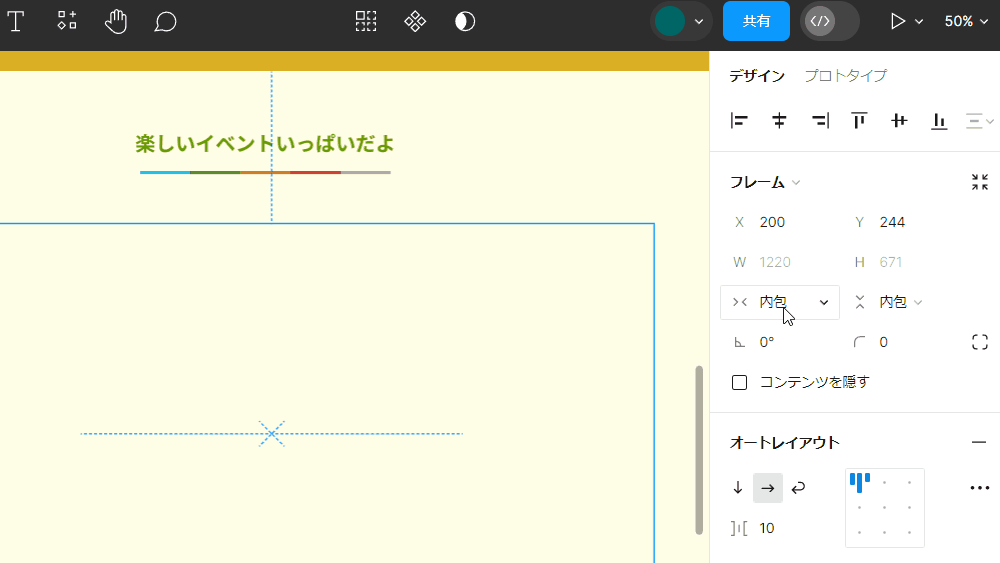
Task: Click the mask half-circle icon
Action: pyautogui.click(x=465, y=21)
